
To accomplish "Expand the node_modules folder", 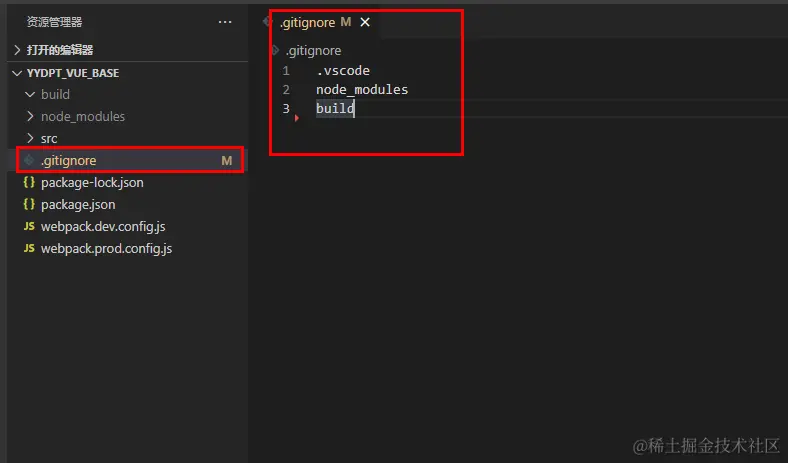I will tap(30, 116).
